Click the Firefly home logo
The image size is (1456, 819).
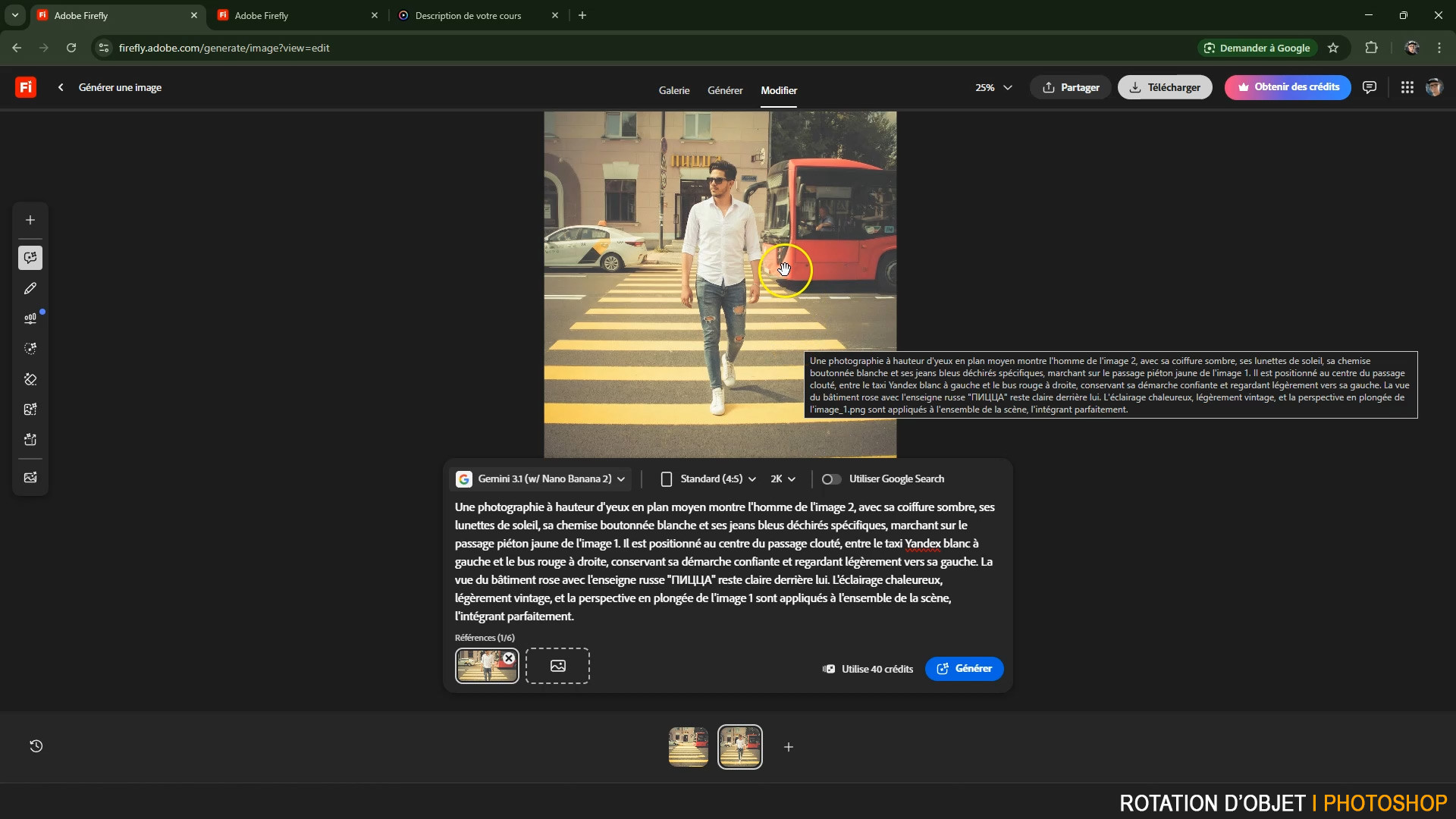[x=26, y=87]
